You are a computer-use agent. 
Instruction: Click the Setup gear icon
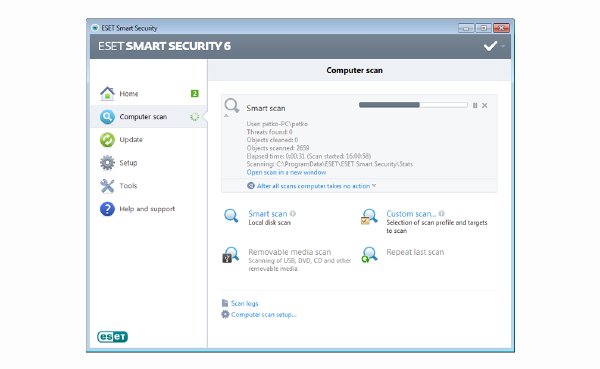tap(107, 163)
